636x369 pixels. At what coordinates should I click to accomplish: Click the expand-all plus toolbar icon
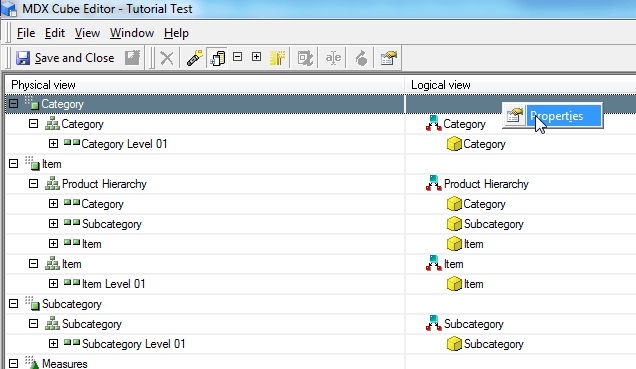[x=256, y=57]
